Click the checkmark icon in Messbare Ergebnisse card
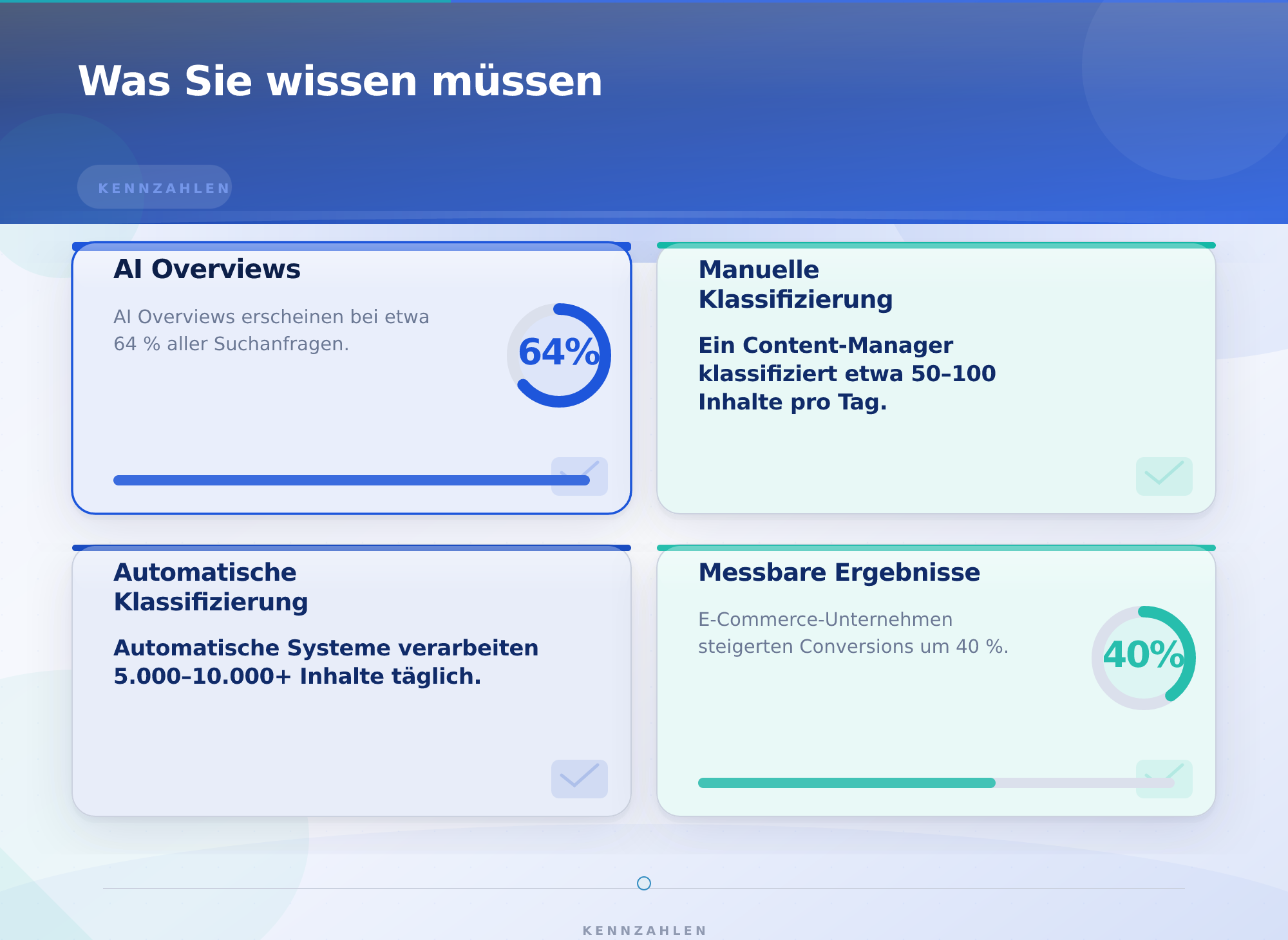 pos(1164,779)
